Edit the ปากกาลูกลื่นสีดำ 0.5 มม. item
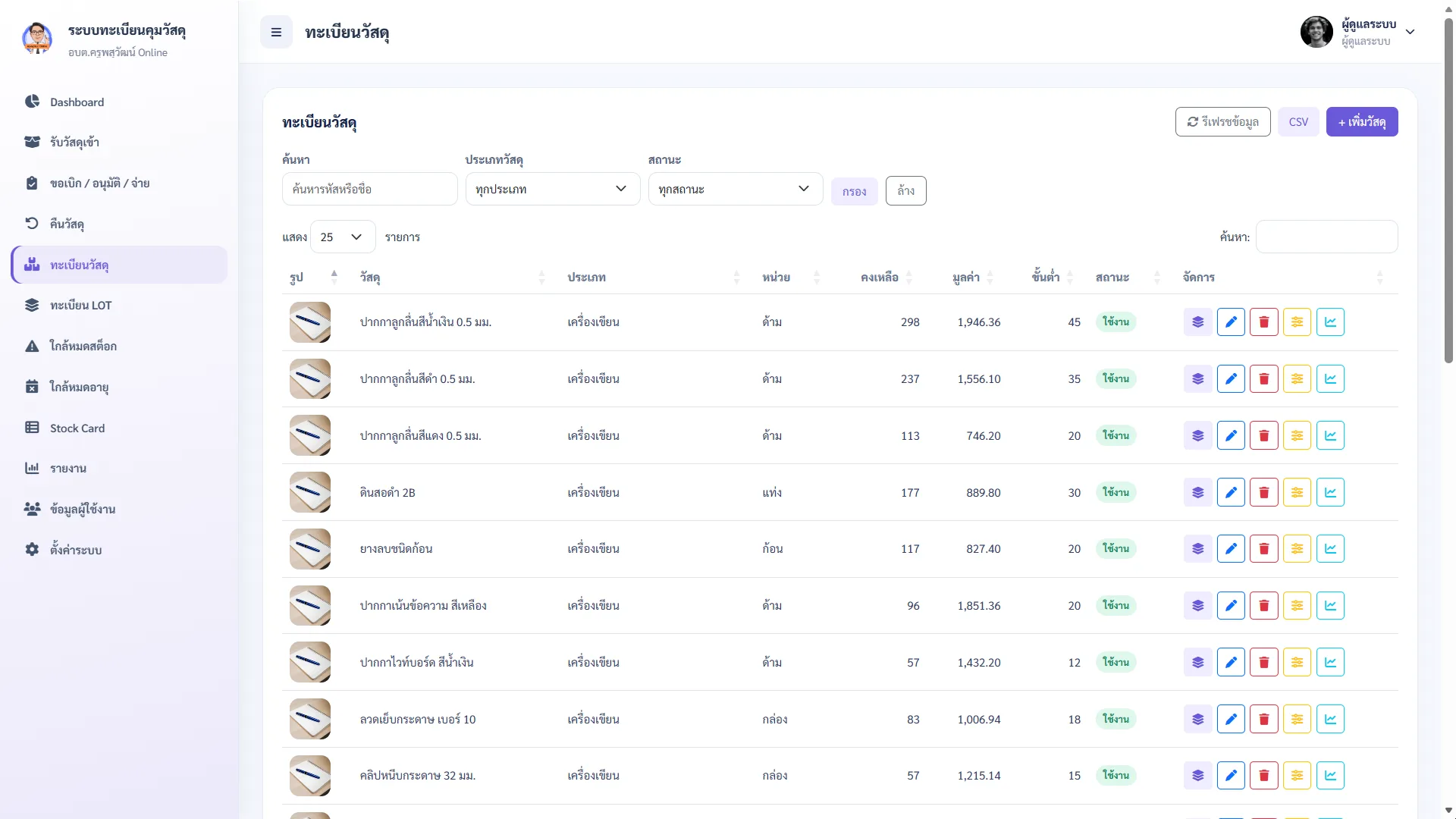1456x819 pixels. 1231,378
